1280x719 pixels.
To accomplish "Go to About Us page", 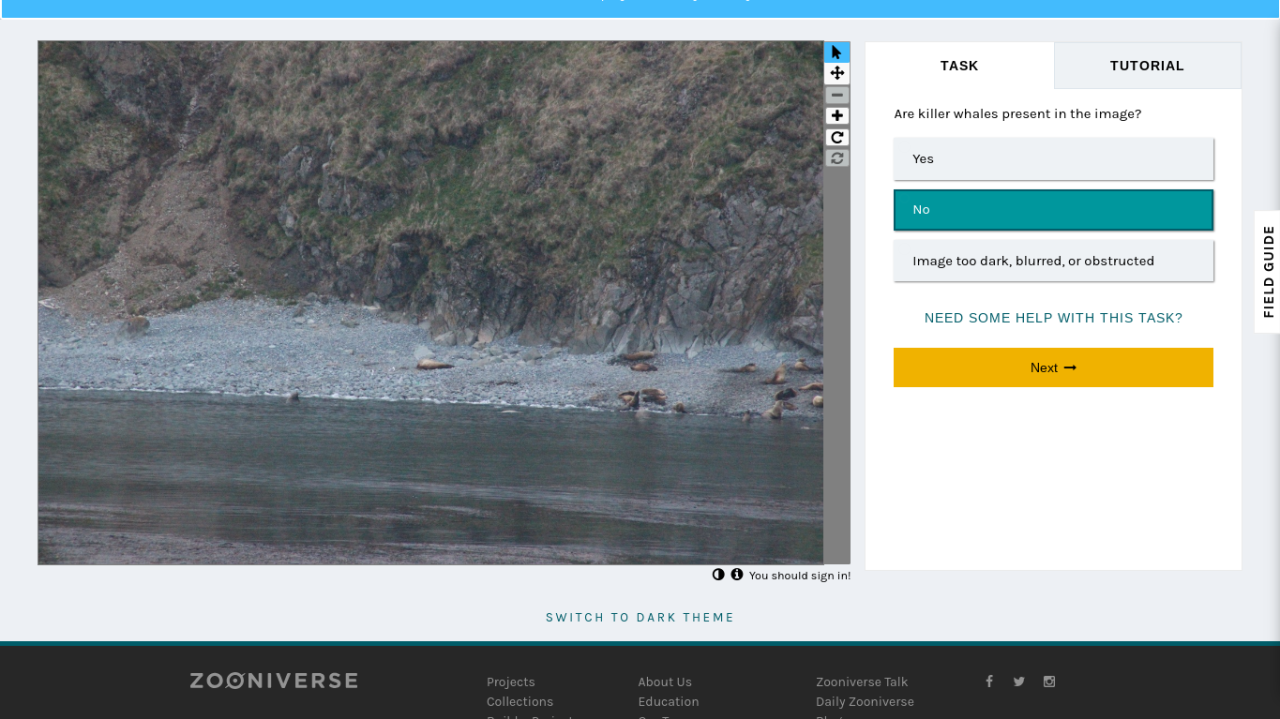I will 665,682.
